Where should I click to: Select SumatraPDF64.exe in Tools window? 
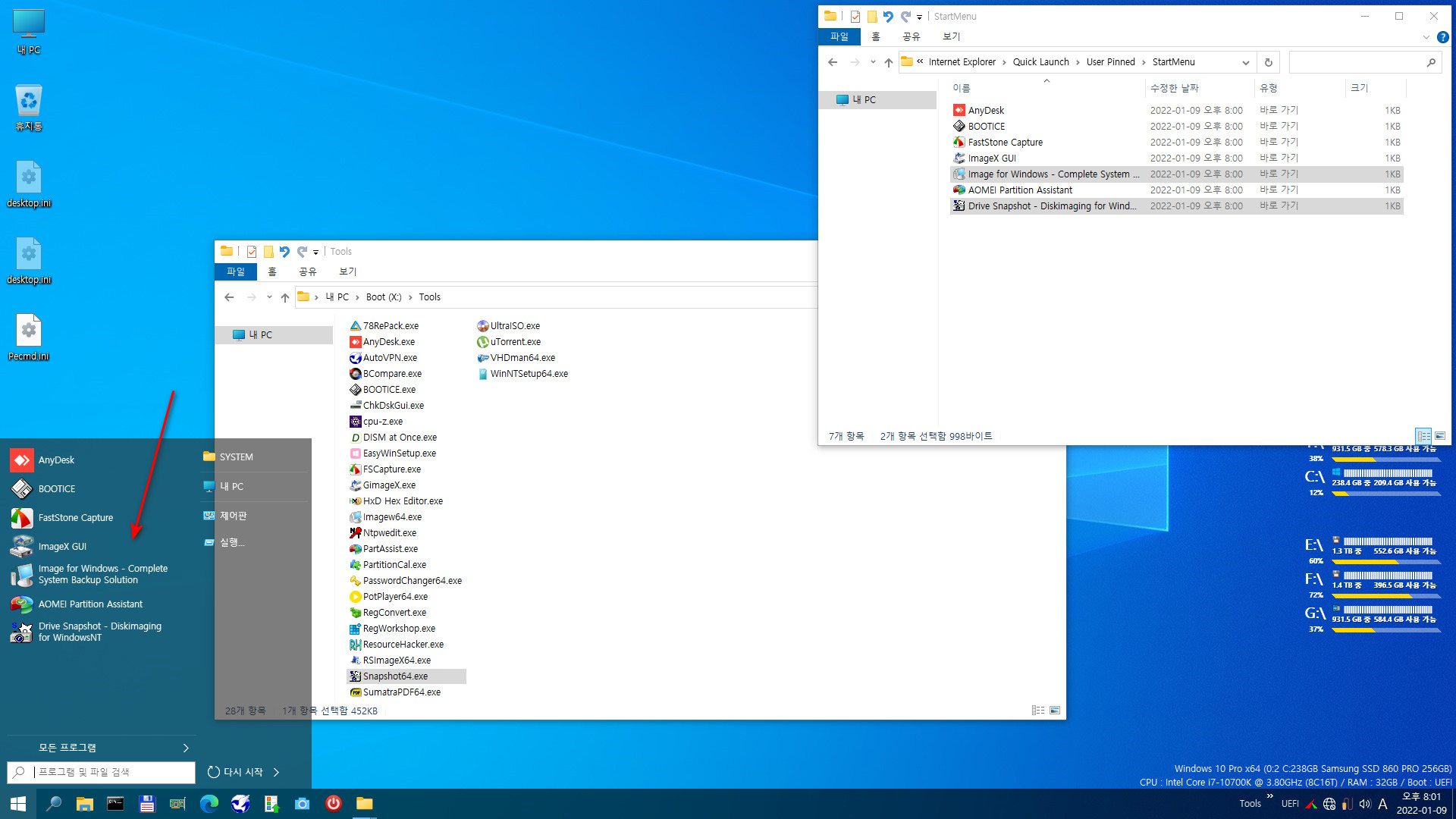(395, 692)
